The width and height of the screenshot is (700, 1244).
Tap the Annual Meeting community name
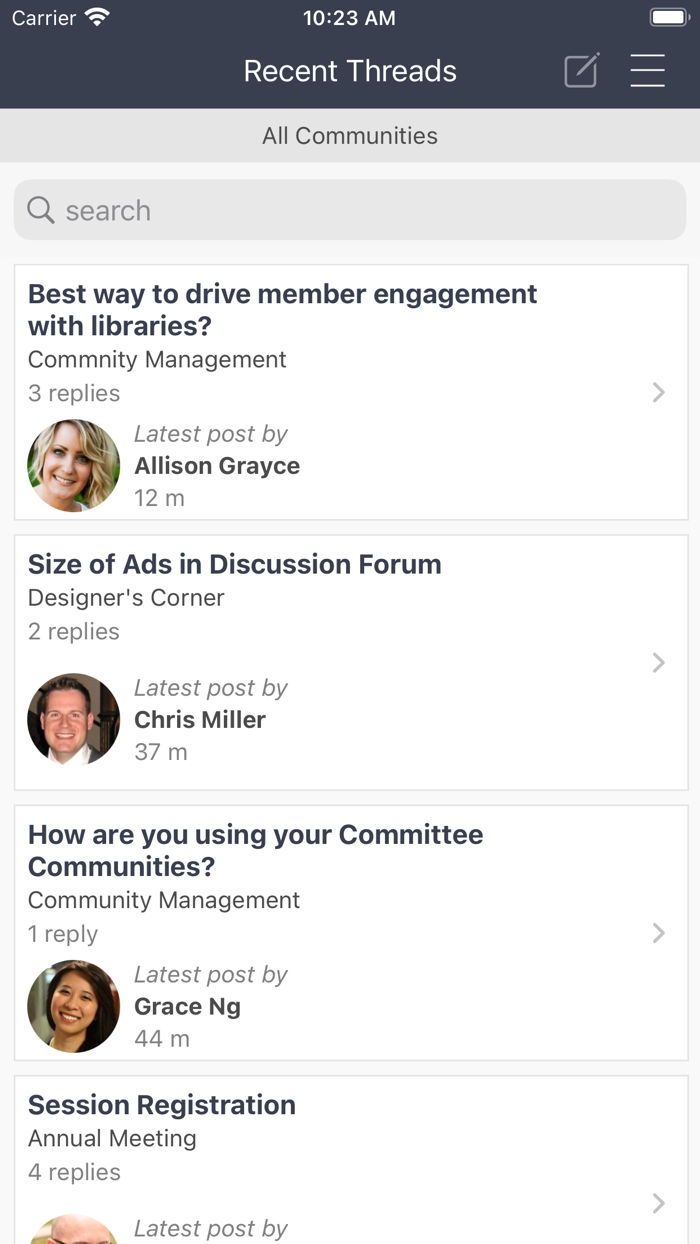coord(112,1138)
